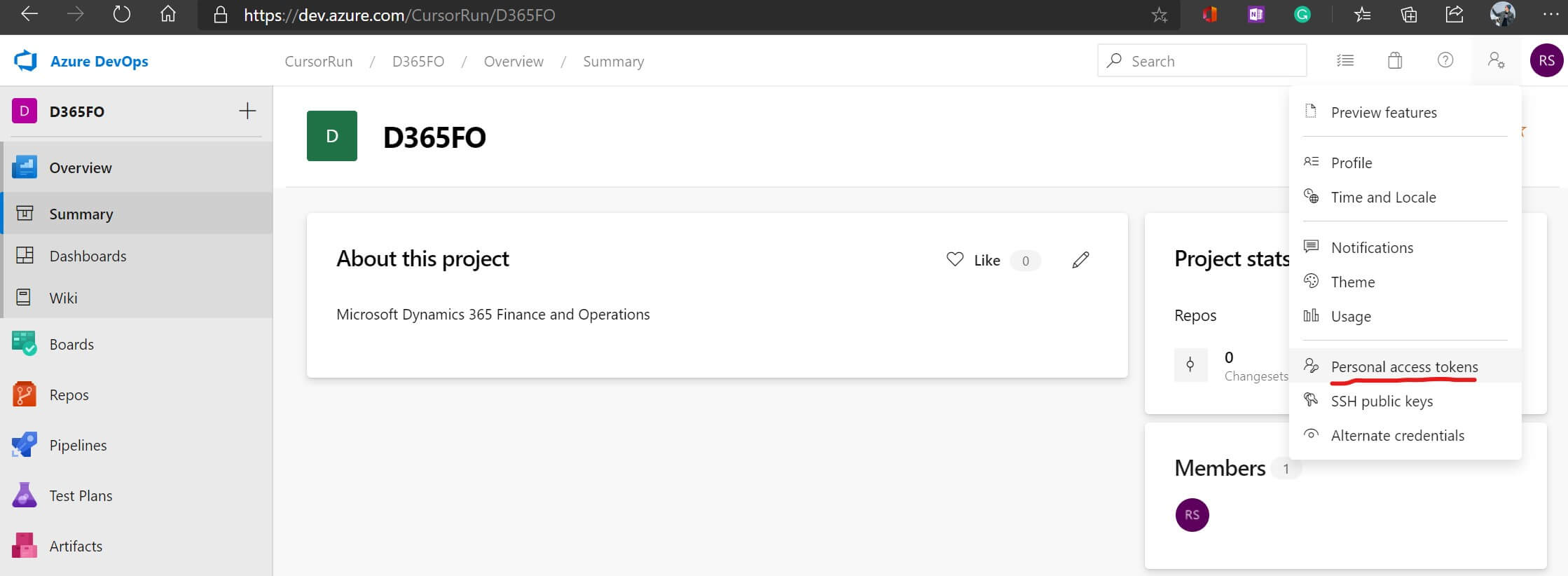Viewport: 1568px width, 576px height.
Task: Go to D365FO breadcrumb link
Action: click(418, 62)
